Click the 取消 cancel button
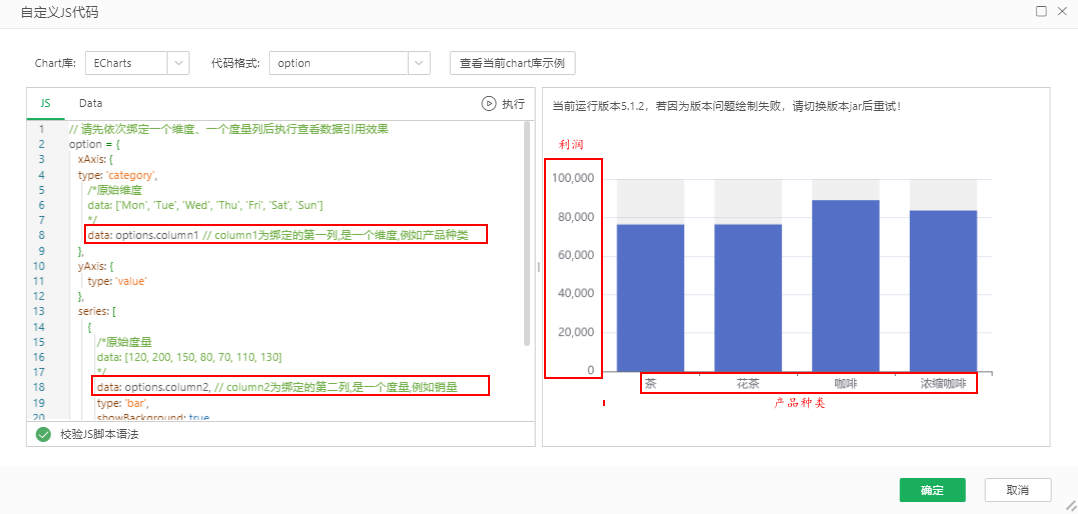1078x514 pixels. point(1018,491)
